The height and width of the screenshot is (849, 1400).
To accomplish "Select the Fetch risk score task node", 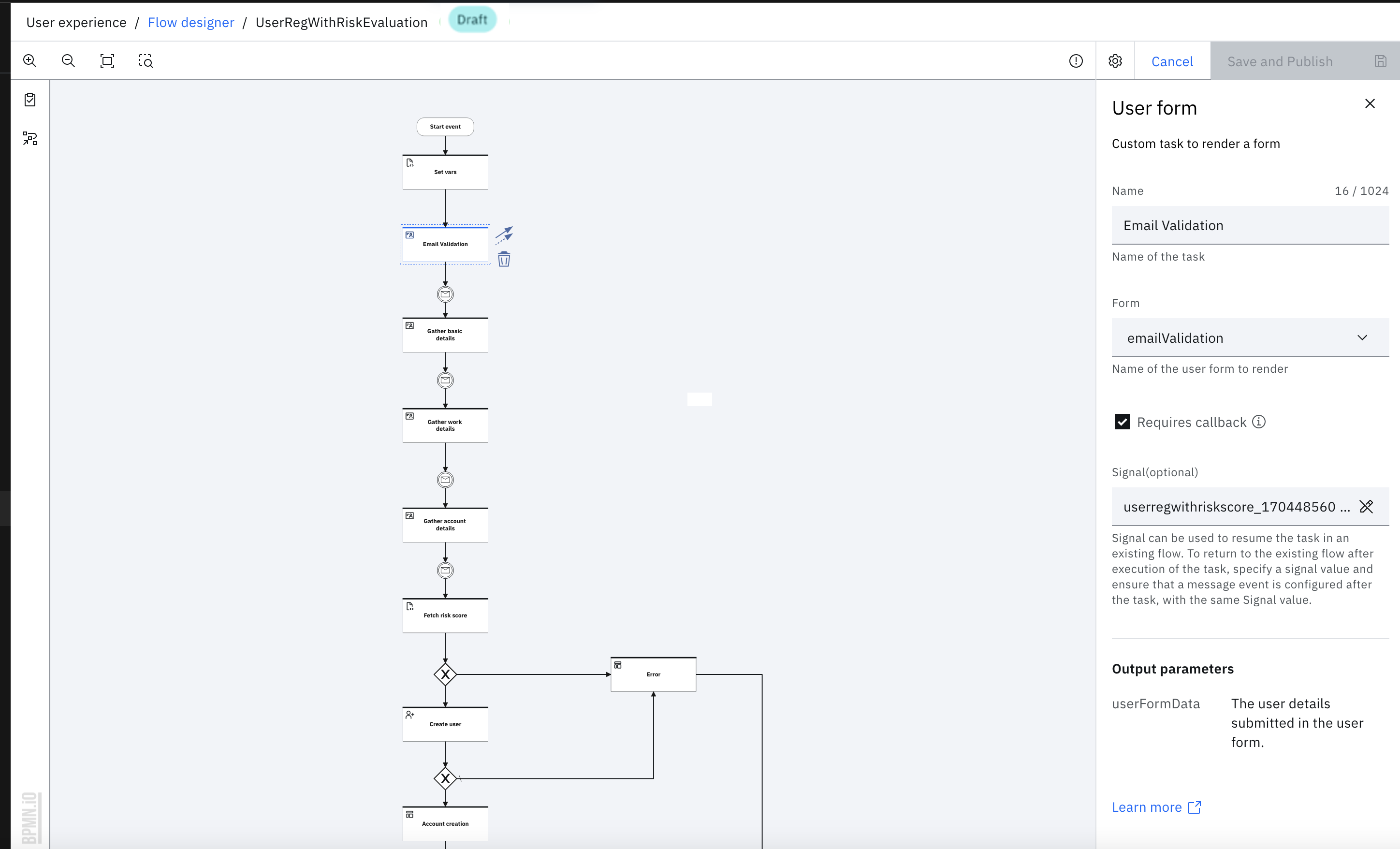I will click(445, 615).
